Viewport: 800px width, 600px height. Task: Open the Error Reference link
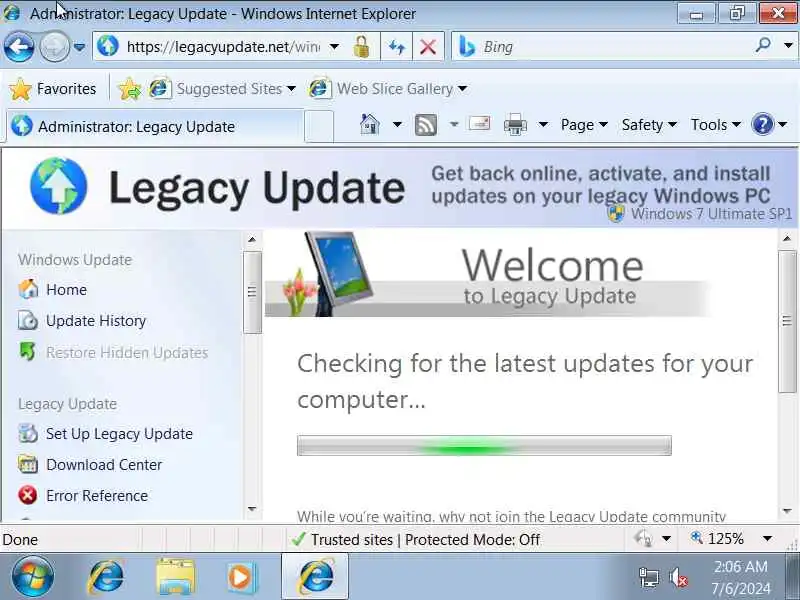[97, 496]
